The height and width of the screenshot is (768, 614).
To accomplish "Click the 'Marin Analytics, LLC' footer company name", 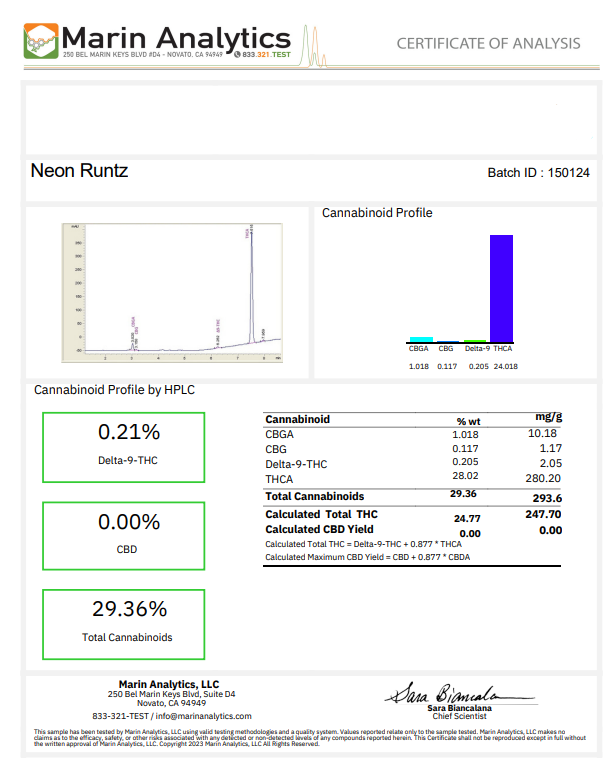I will coord(169,684).
